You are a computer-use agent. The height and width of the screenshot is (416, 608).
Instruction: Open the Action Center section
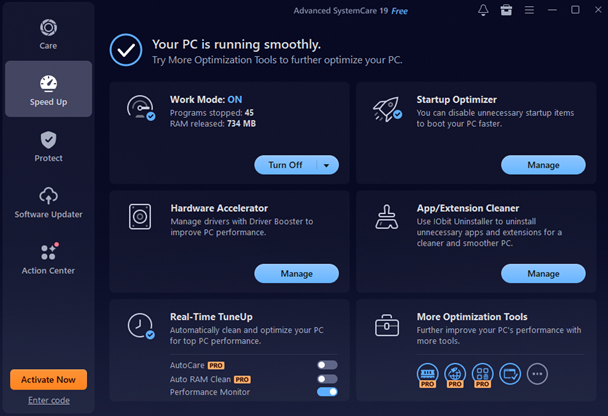(x=48, y=258)
